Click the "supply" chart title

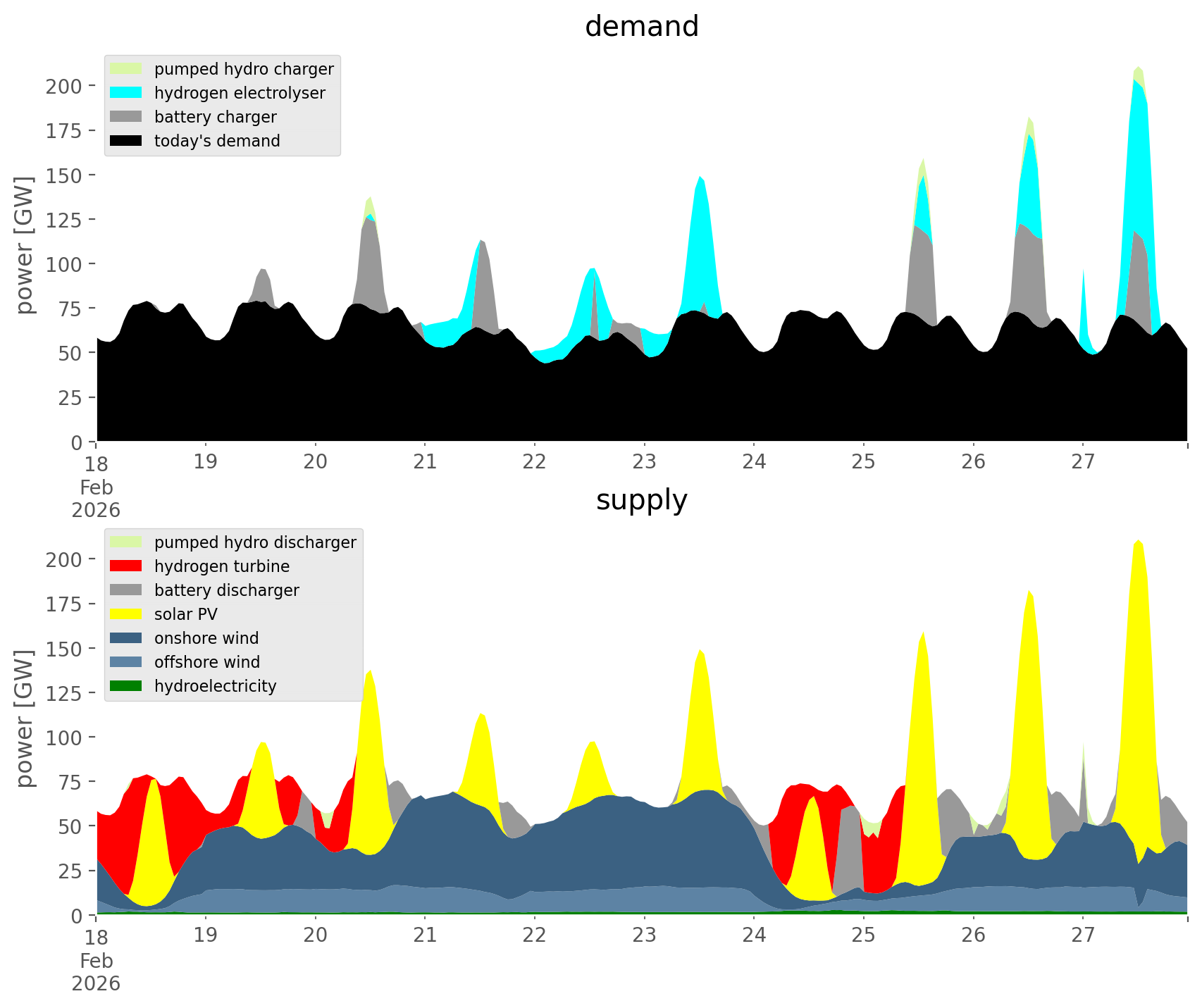coord(641,500)
